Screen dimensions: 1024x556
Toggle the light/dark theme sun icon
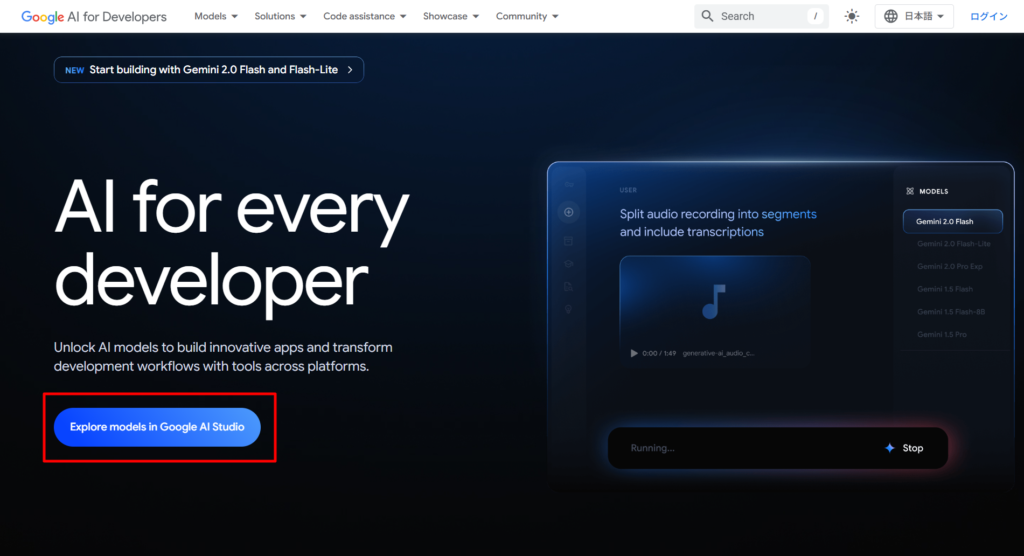point(851,16)
